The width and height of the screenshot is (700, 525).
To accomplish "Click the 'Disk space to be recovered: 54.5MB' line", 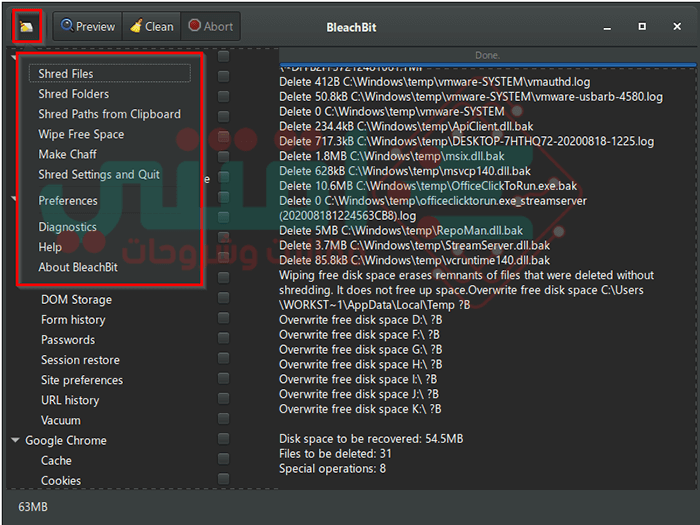I will [371, 439].
